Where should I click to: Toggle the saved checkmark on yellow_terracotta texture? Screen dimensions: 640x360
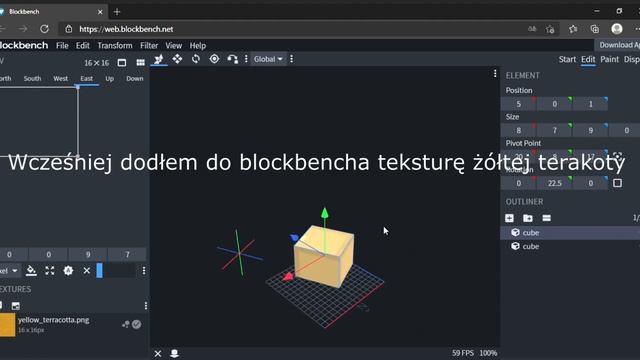tap(136, 324)
